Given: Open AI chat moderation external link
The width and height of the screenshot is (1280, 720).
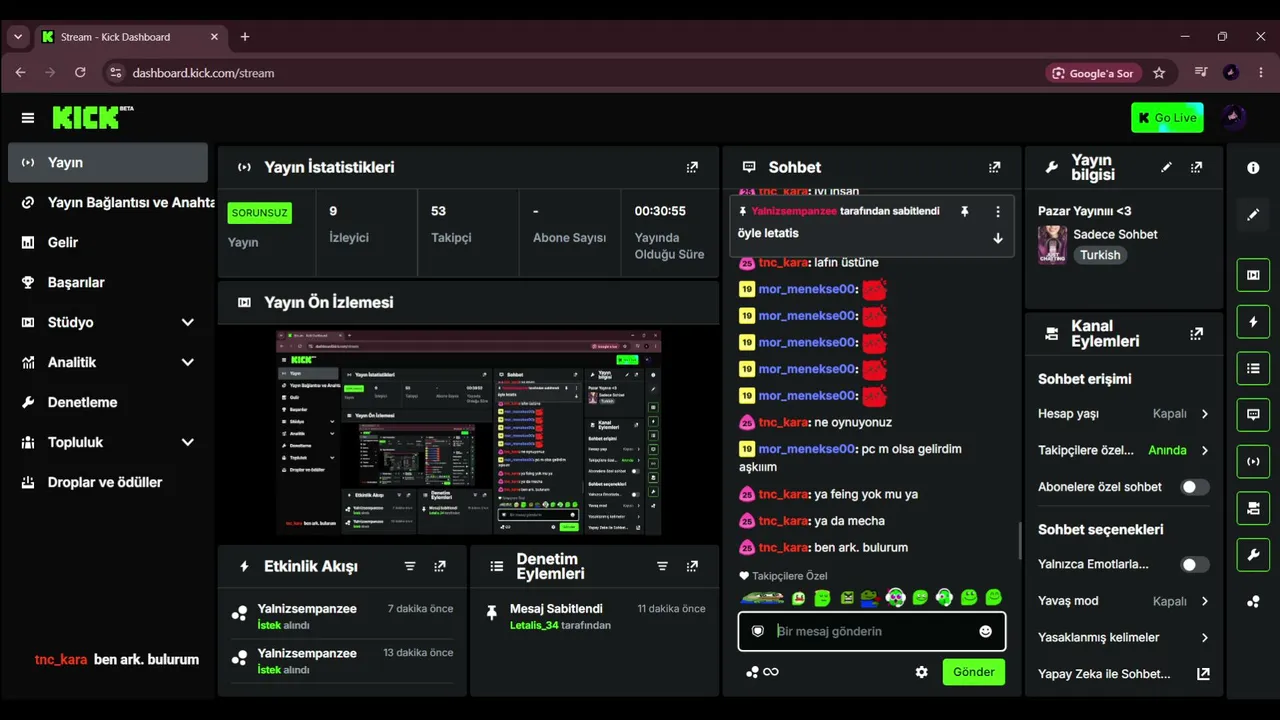Looking at the screenshot, I should 1203,674.
